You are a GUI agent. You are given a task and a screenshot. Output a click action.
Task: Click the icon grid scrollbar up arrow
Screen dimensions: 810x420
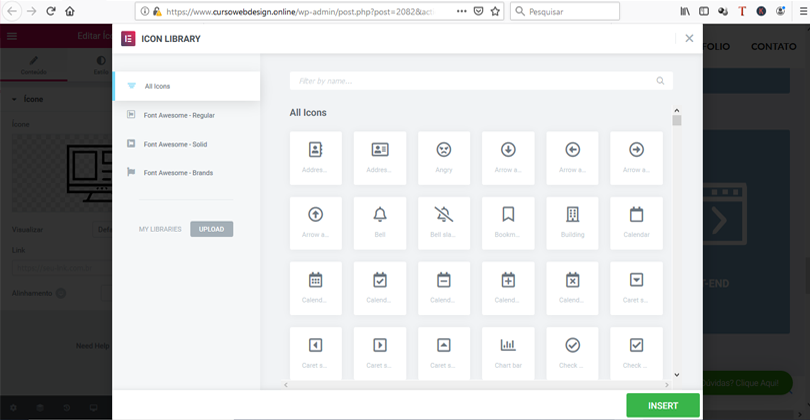pyautogui.click(x=677, y=111)
